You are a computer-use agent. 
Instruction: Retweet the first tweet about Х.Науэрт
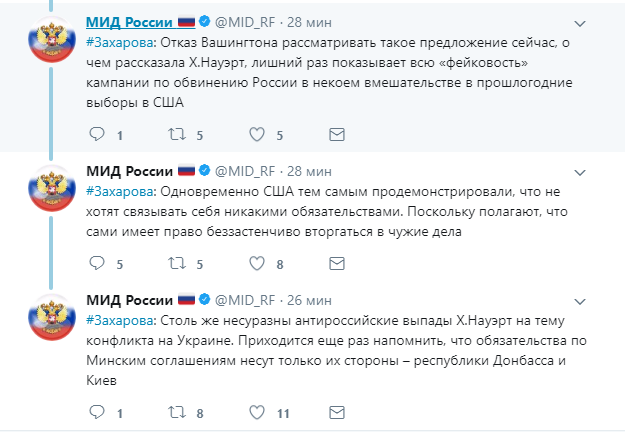click(176, 134)
